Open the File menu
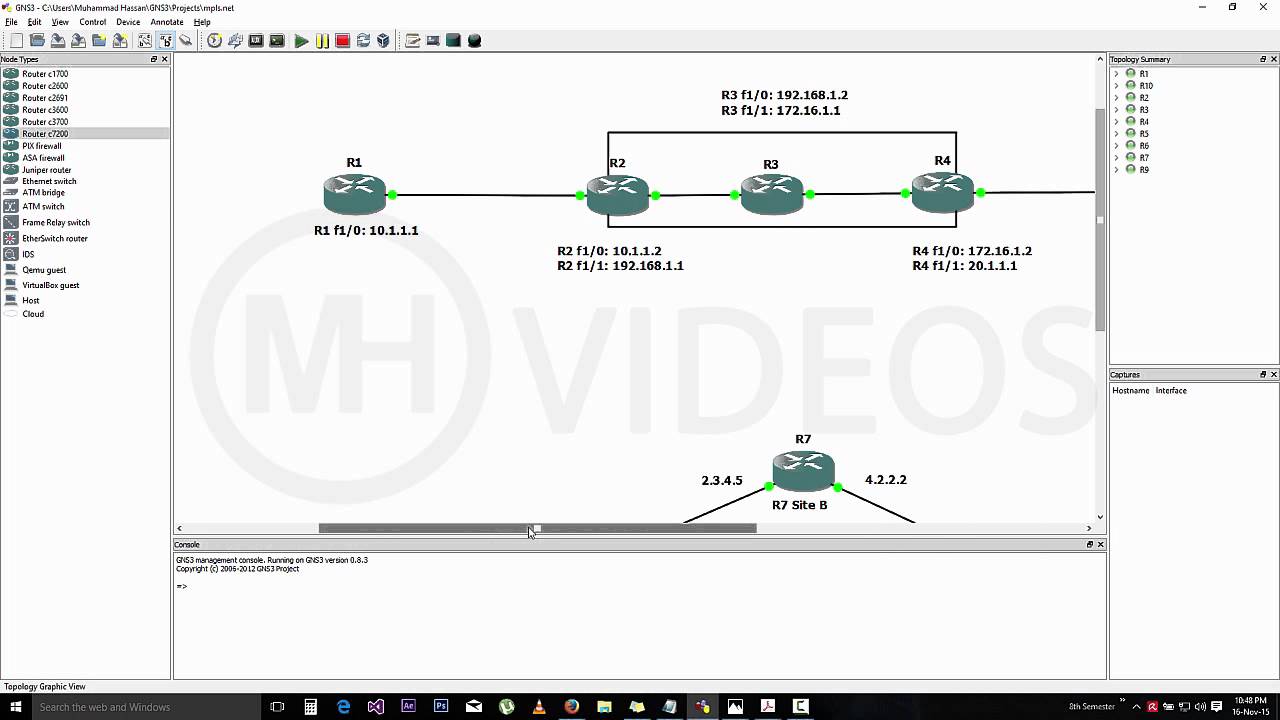The width and height of the screenshot is (1280, 720). click(11, 22)
